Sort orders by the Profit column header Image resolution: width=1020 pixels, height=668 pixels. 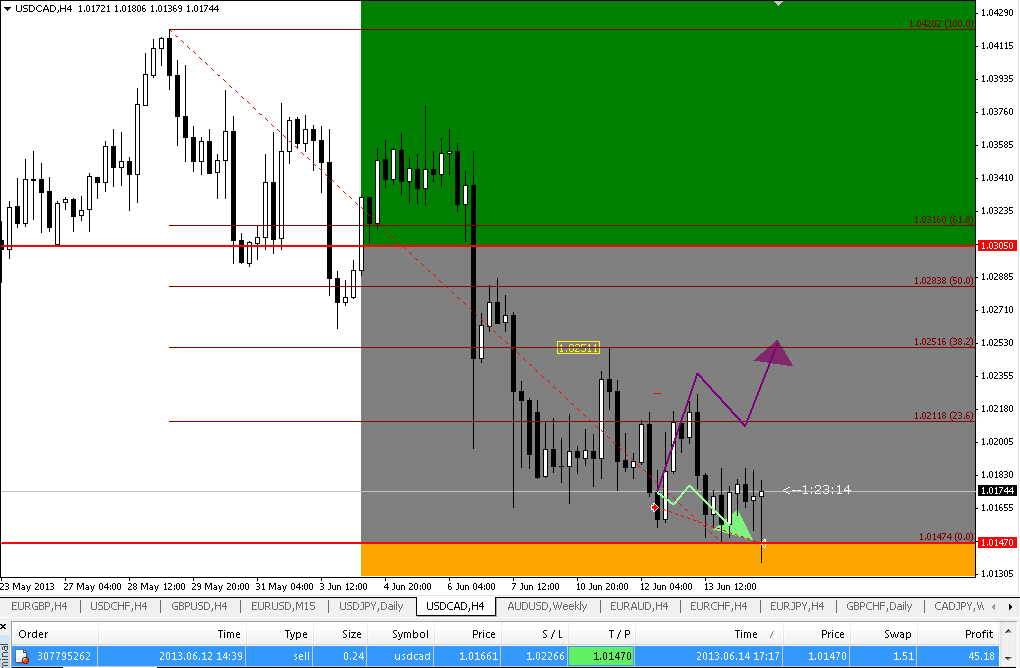click(979, 634)
